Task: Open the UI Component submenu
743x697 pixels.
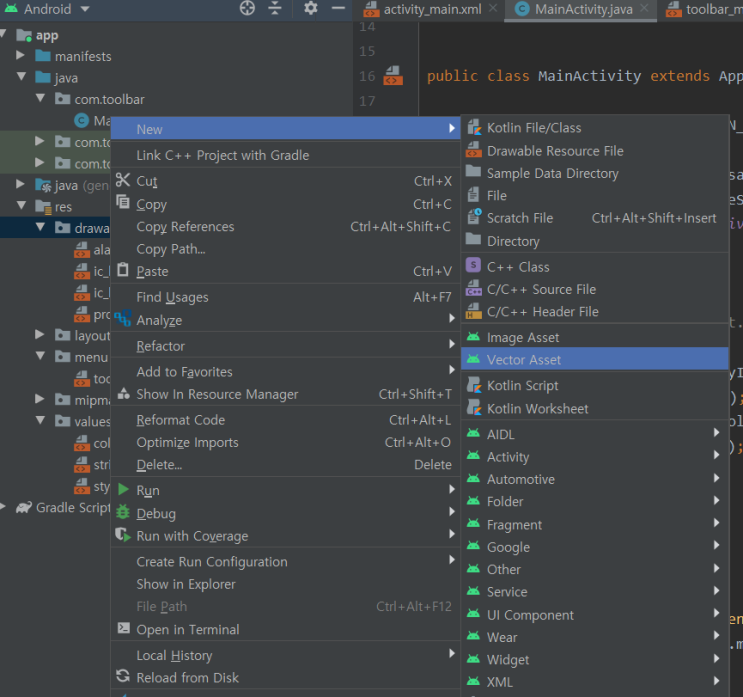Action: pos(594,615)
